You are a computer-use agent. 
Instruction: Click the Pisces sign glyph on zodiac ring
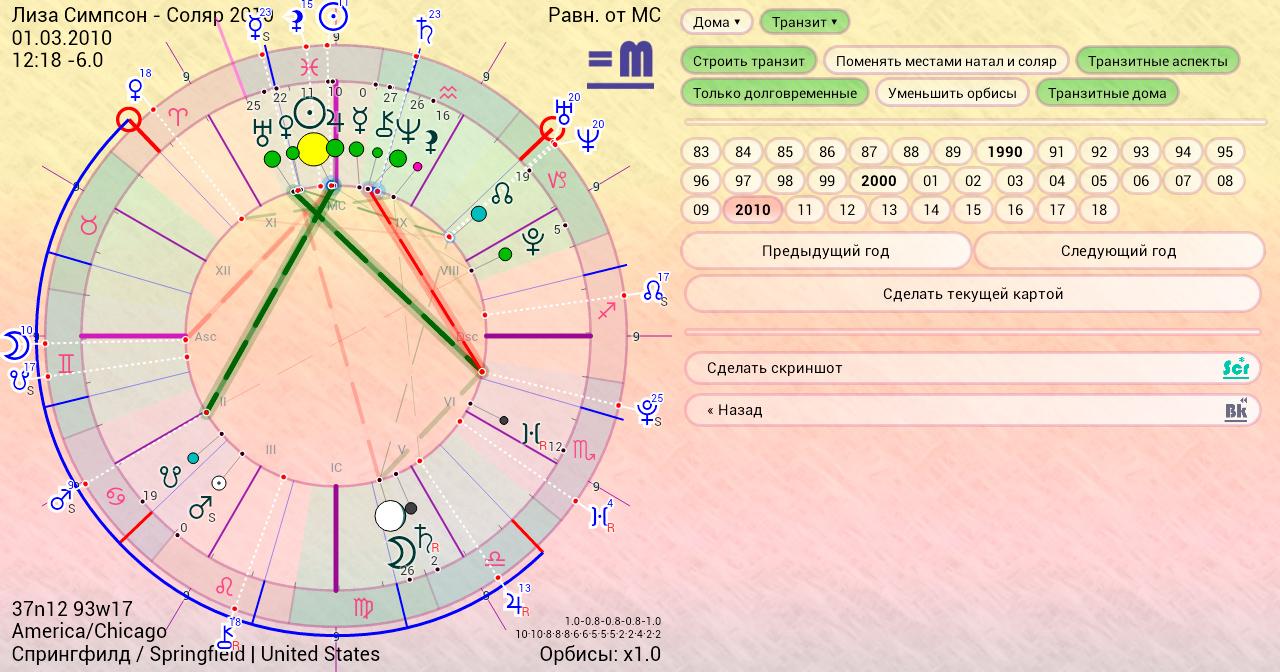312,66
